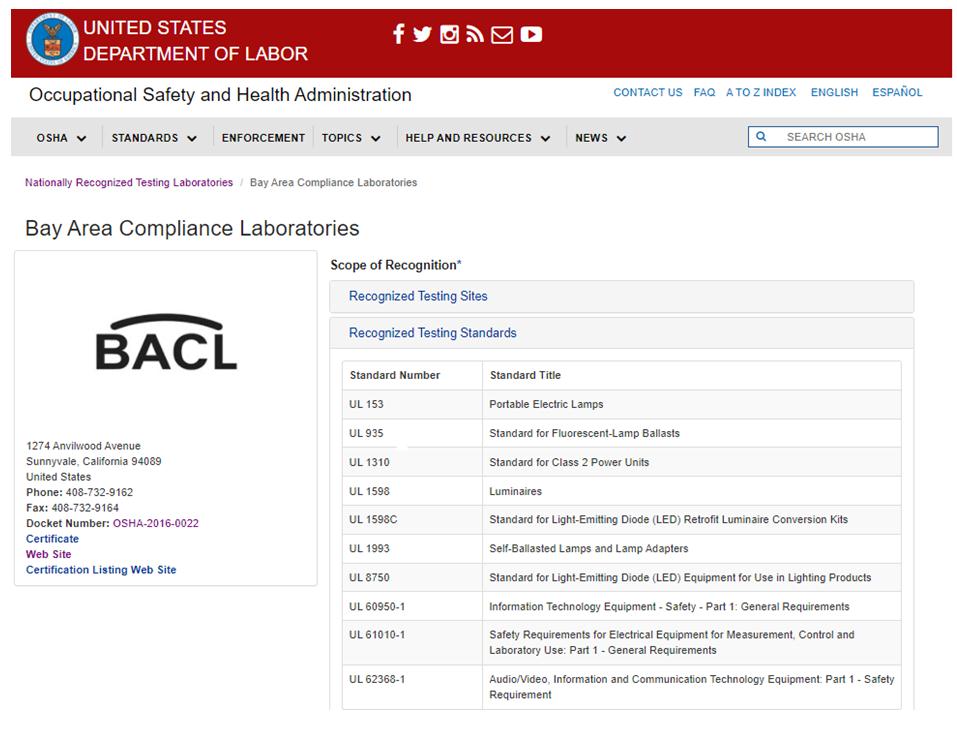Open the Twitter bird icon
Viewport: 957px width, 740px height.
(x=422, y=34)
